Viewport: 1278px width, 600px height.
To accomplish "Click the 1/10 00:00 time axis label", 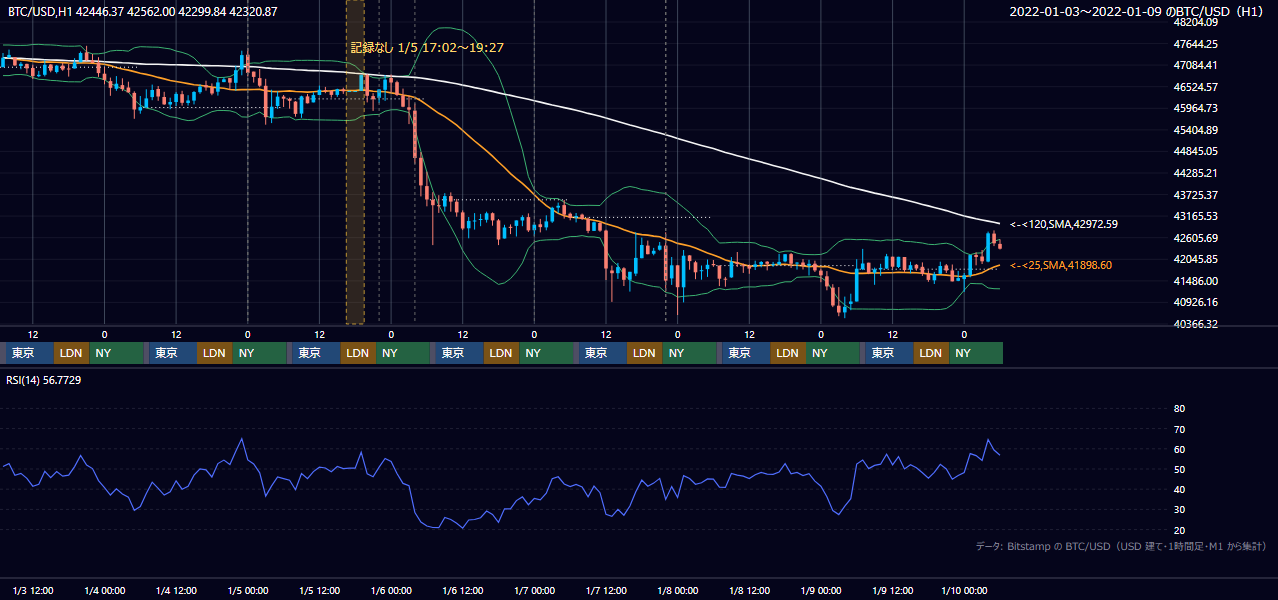I will click(964, 590).
